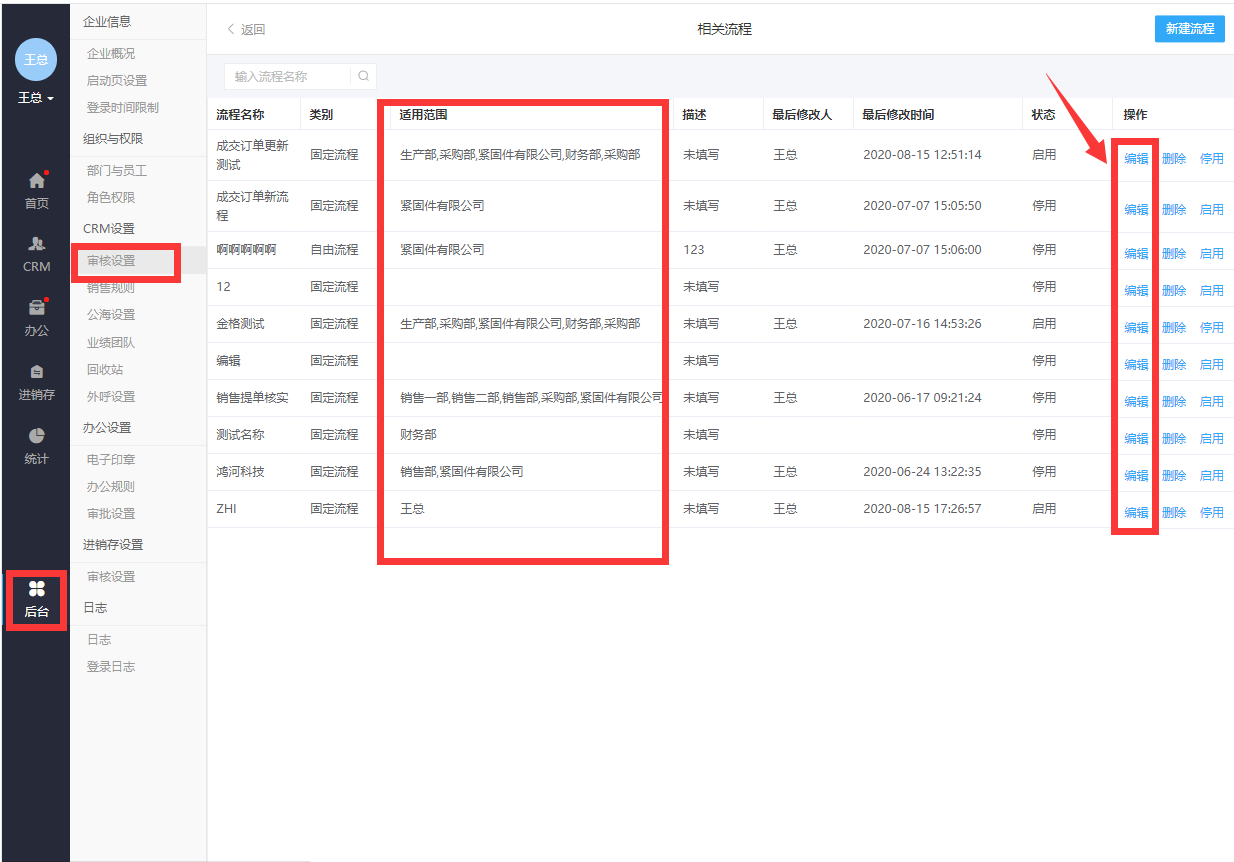The image size is (1234, 862).
Task: Click the 流程名称 column header
Action: [x=241, y=115]
